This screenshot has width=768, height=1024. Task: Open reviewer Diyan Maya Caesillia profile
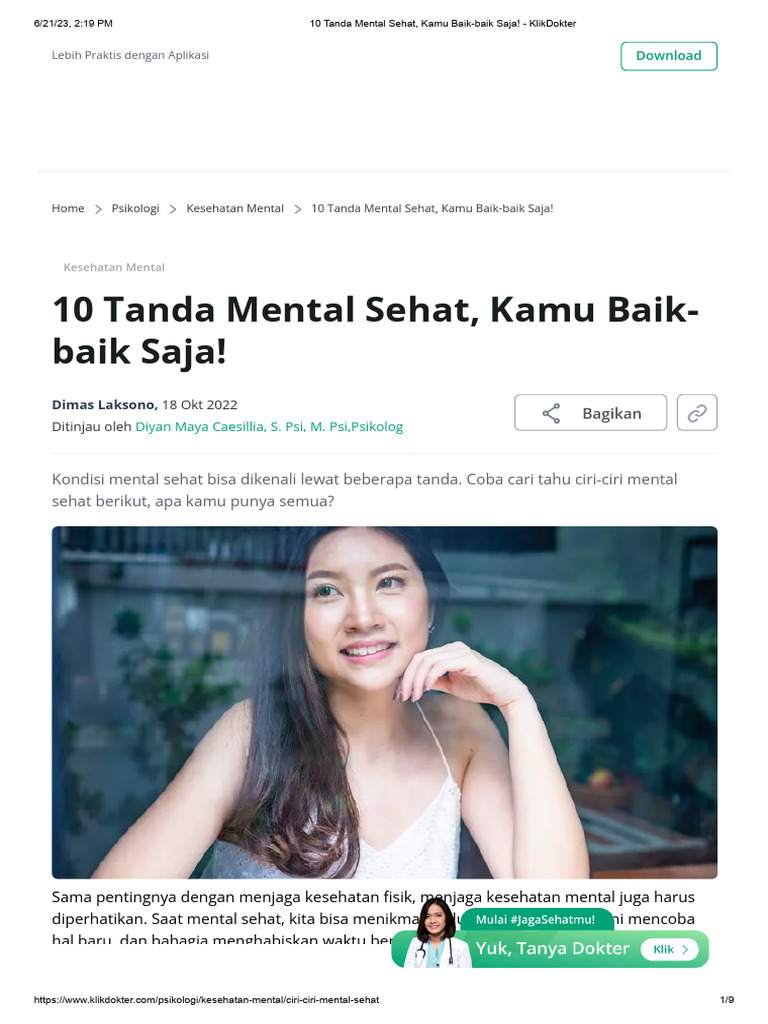coord(269,426)
